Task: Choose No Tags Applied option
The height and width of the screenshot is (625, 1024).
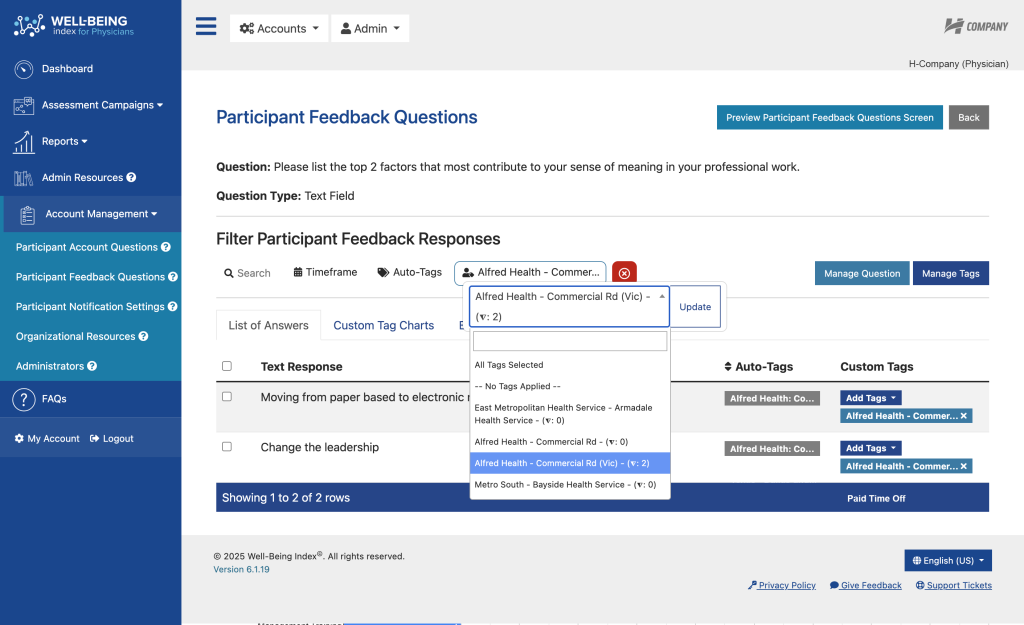Action: (x=569, y=386)
